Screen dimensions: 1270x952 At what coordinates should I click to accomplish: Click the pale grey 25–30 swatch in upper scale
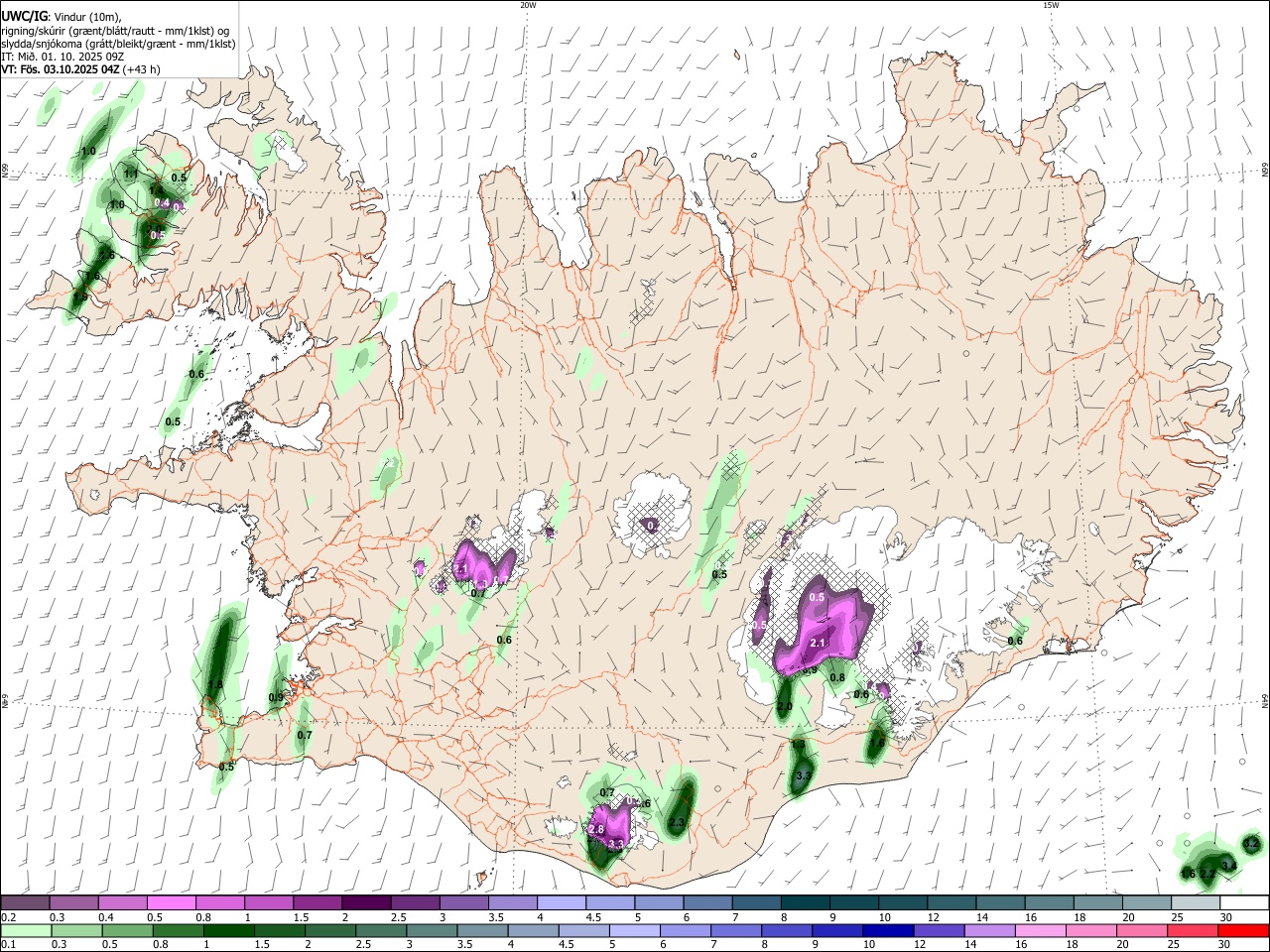(1196, 902)
